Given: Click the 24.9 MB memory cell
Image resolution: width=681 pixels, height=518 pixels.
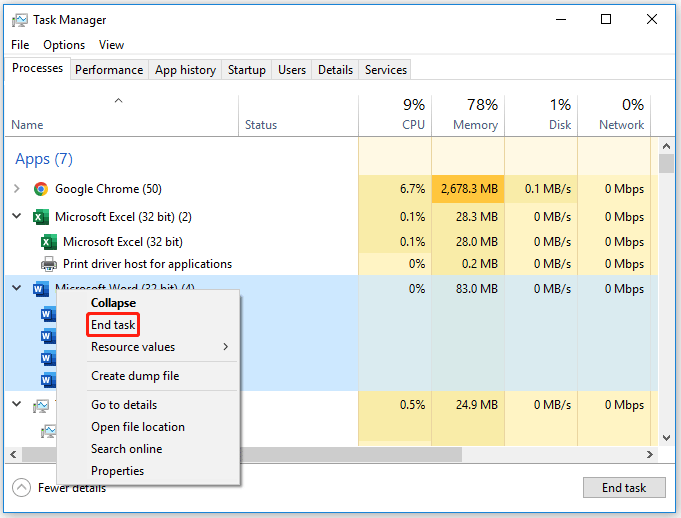Looking at the screenshot, I should [x=468, y=405].
